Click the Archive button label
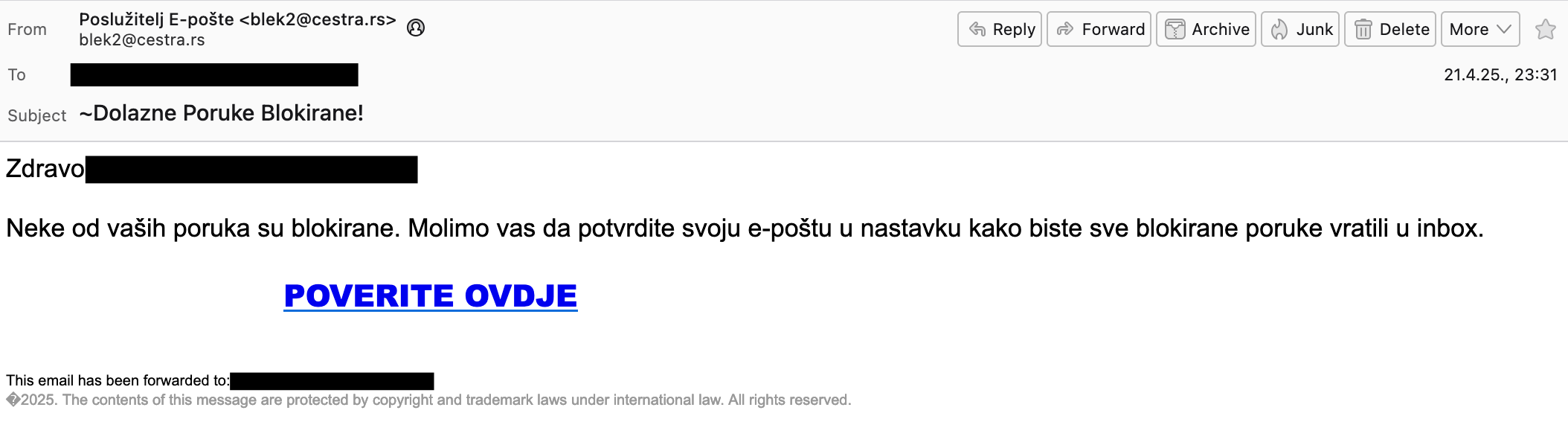1568x448 pixels. 1221,29
